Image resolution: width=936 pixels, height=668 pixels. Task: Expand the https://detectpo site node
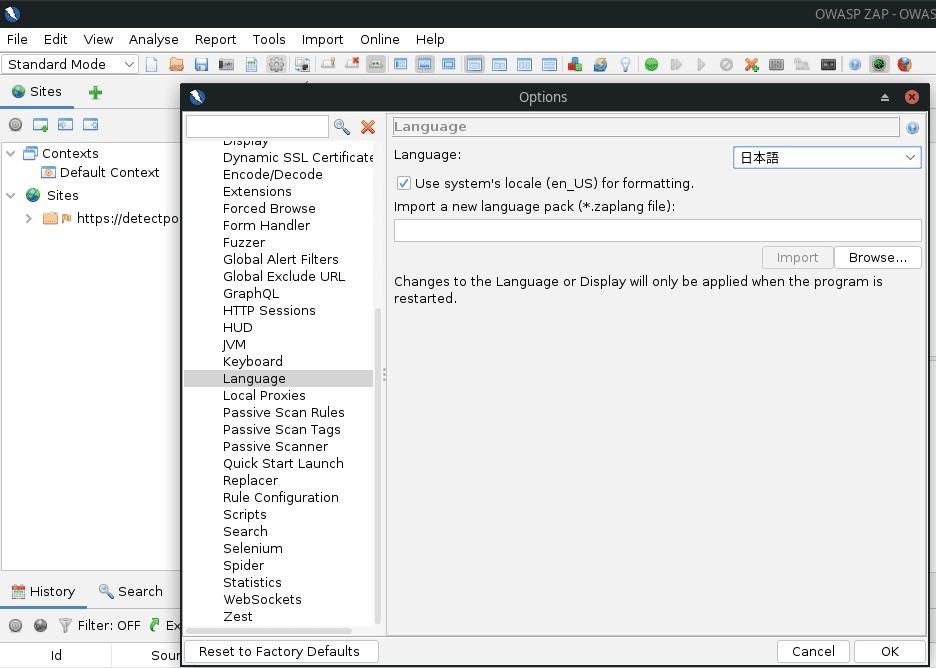coord(28,218)
